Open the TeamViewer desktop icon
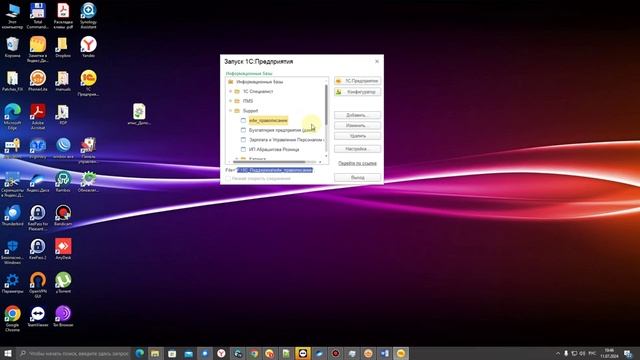 click(x=38, y=316)
